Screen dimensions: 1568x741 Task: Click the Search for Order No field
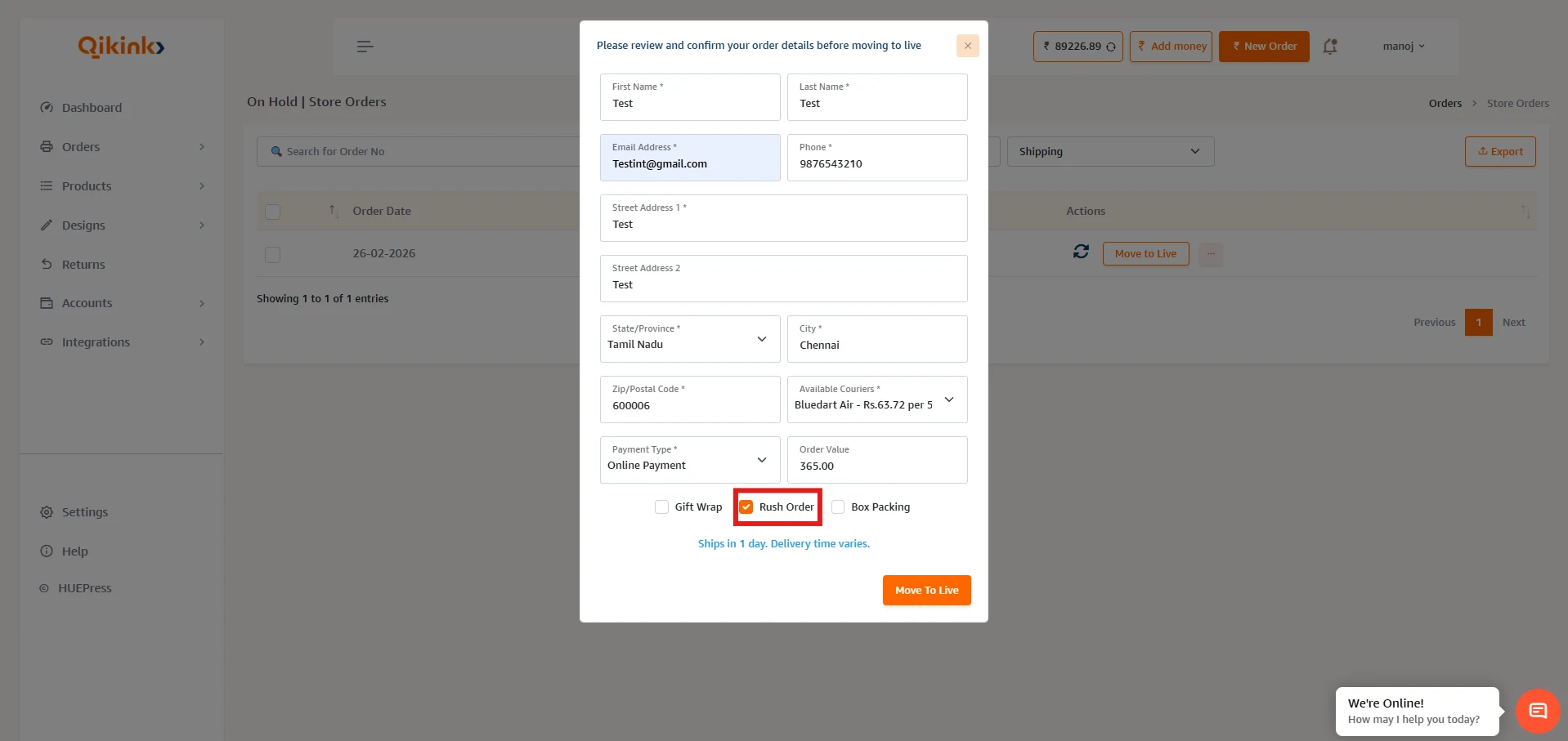click(x=419, y=151)
